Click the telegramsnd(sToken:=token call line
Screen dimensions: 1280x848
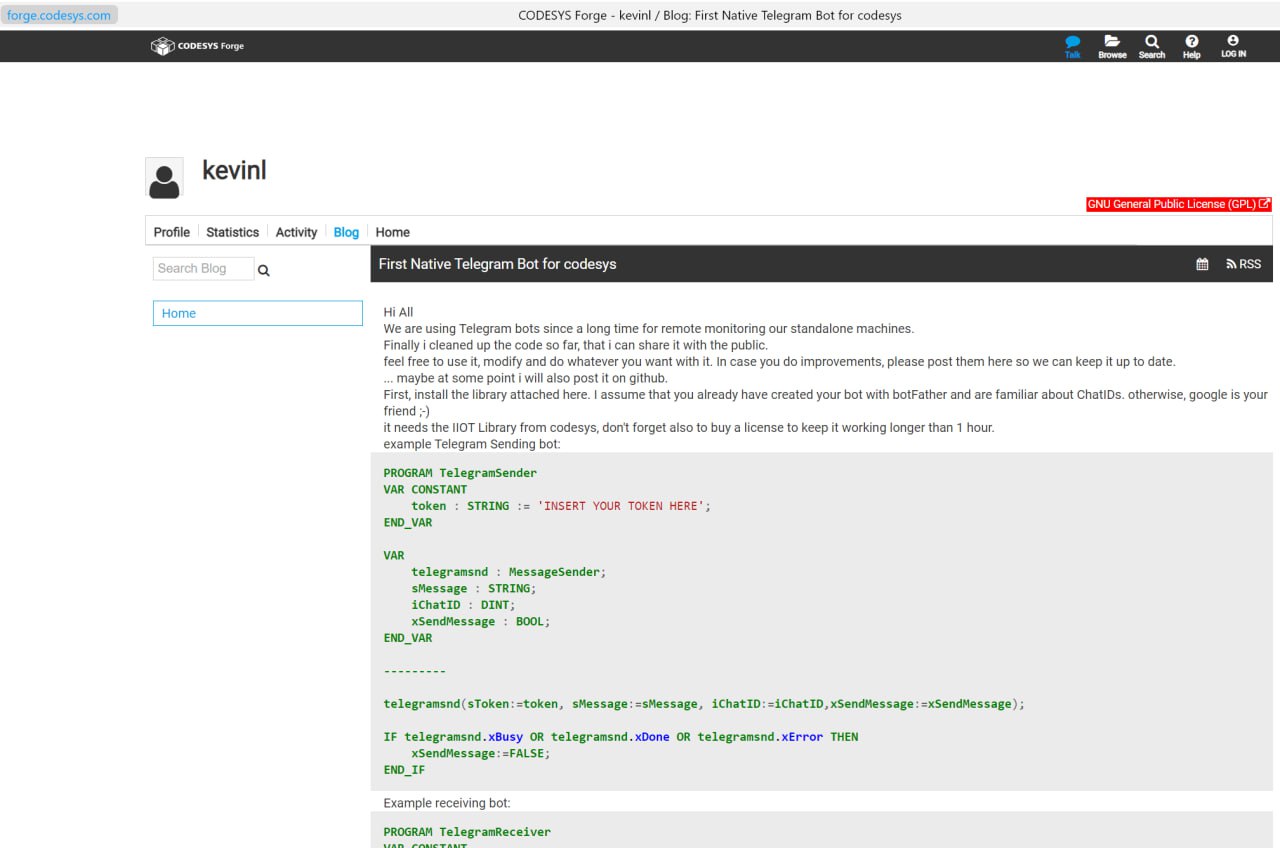click(704, 704)
